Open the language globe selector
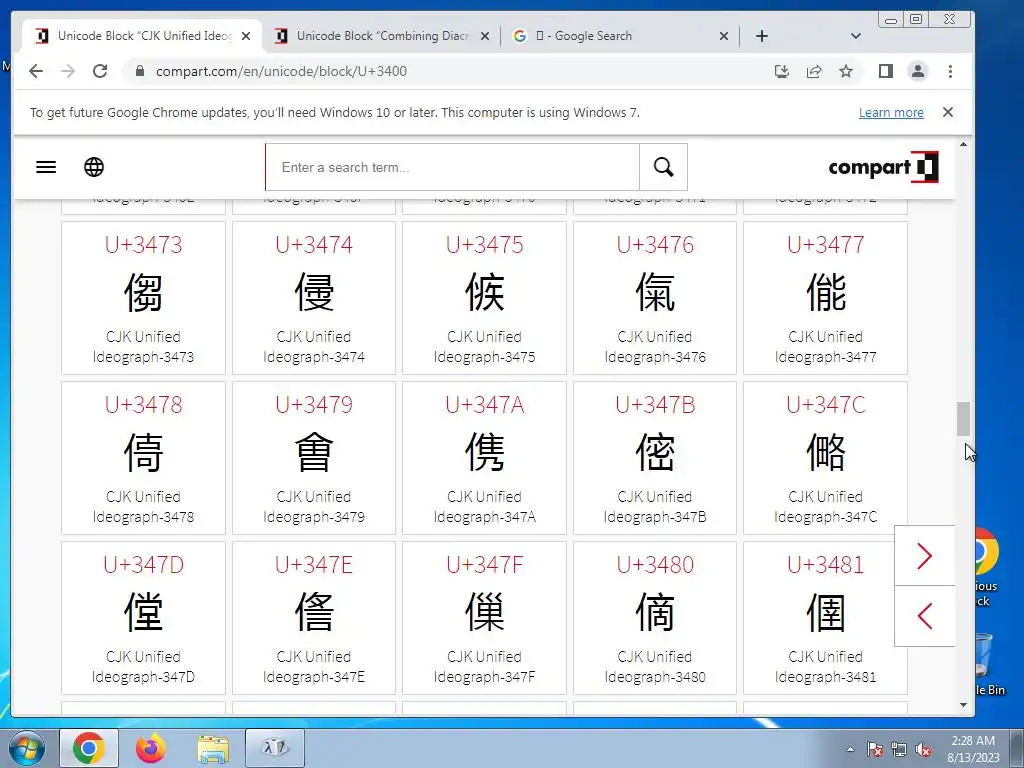The height and width of the screenshot is (768, 1024). [94, 167]
